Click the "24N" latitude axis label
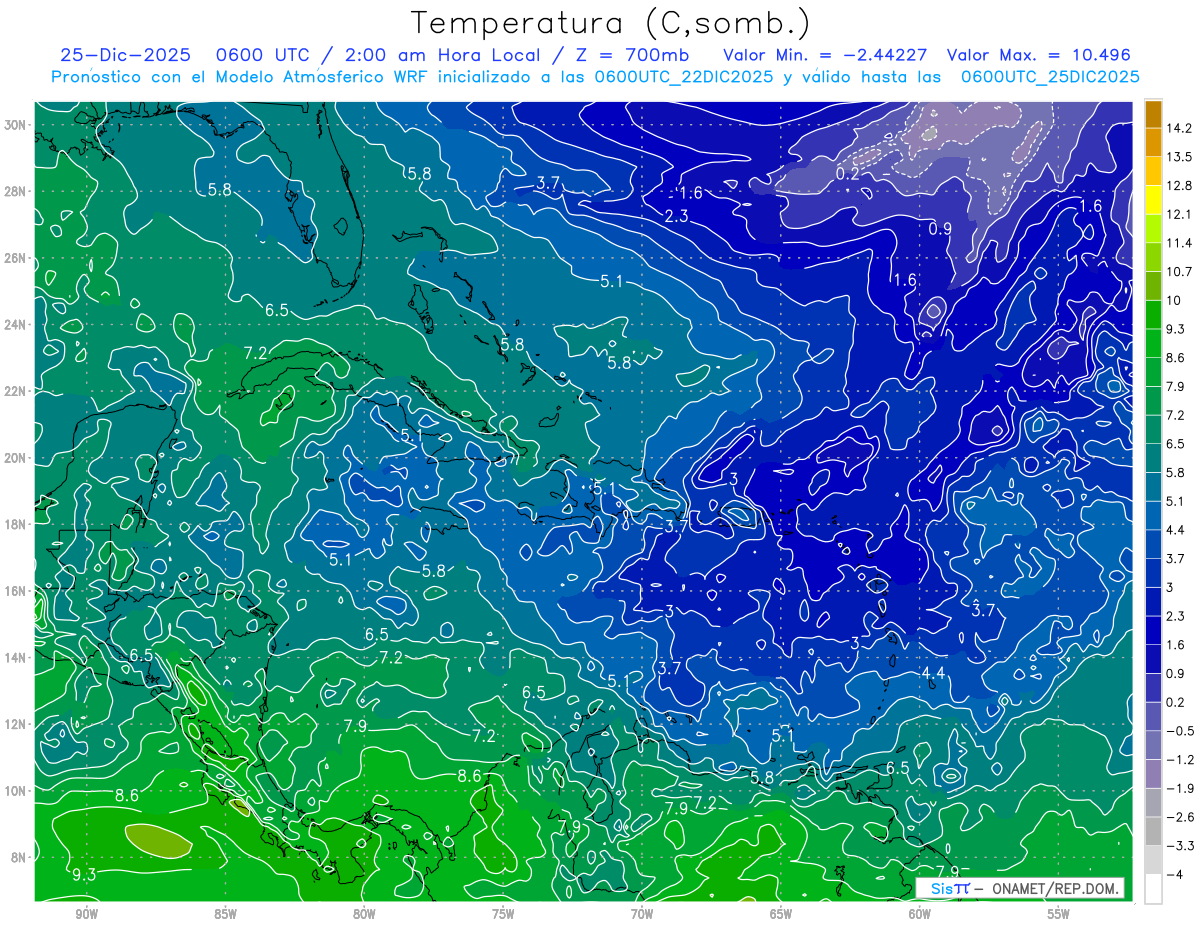 [16, 325]
